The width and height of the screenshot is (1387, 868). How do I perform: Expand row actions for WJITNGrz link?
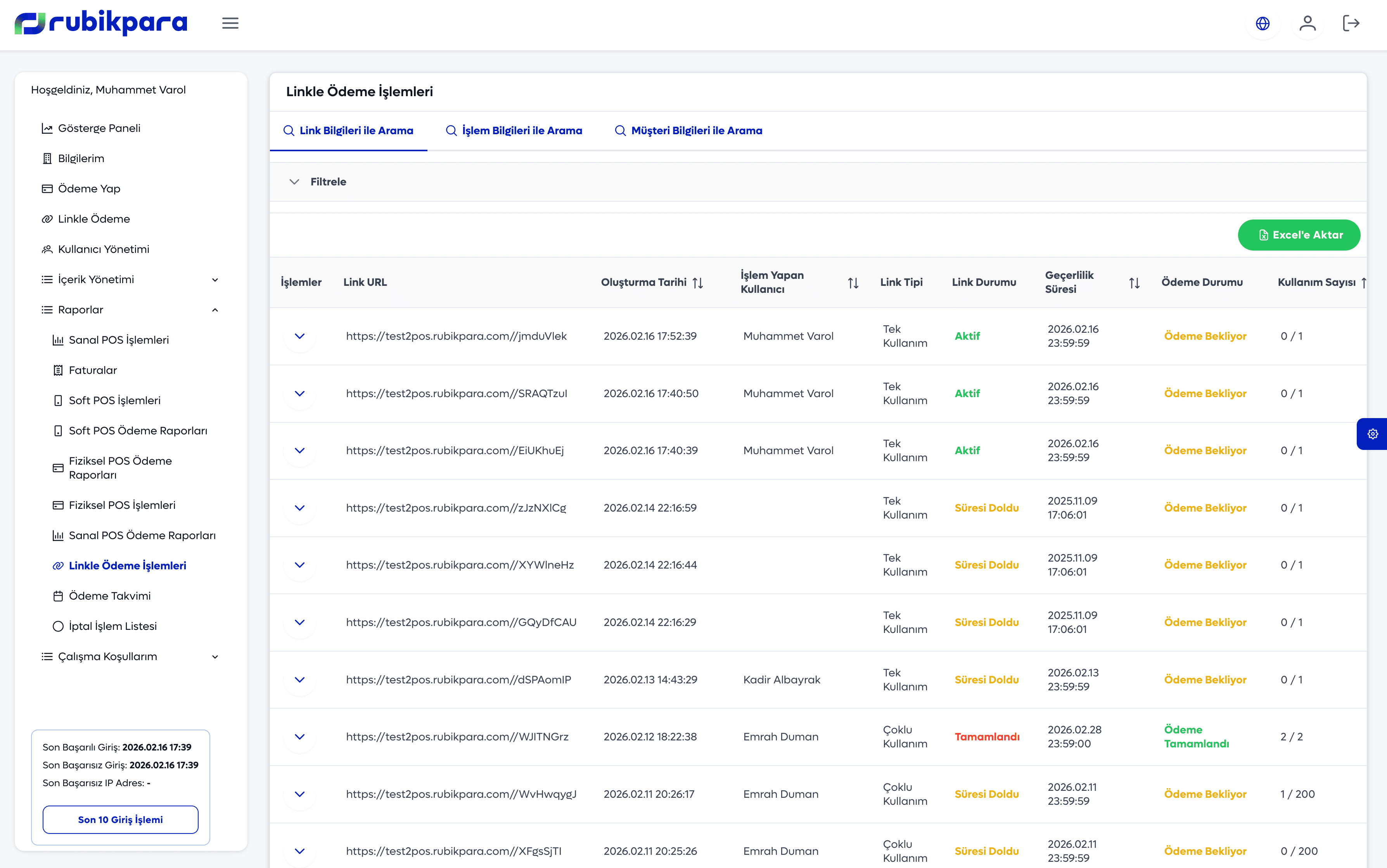(x=300, y=737)
